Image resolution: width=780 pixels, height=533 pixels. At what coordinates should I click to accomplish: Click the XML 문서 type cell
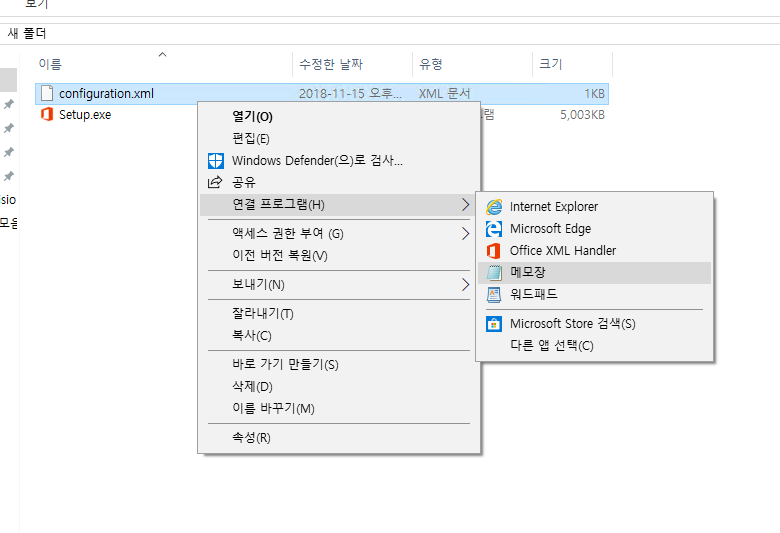tap(444, 94)
